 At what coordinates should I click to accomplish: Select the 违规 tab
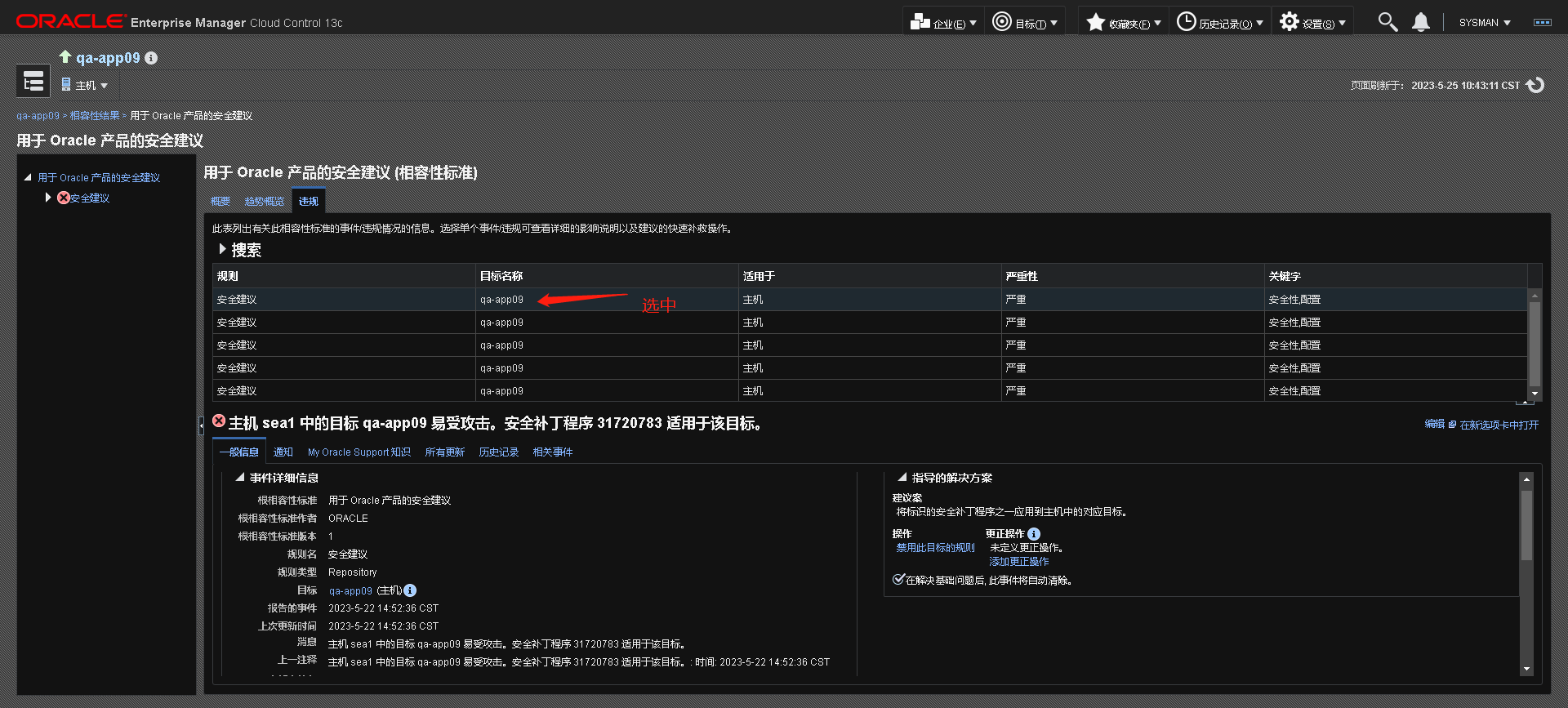click(309, 201)
